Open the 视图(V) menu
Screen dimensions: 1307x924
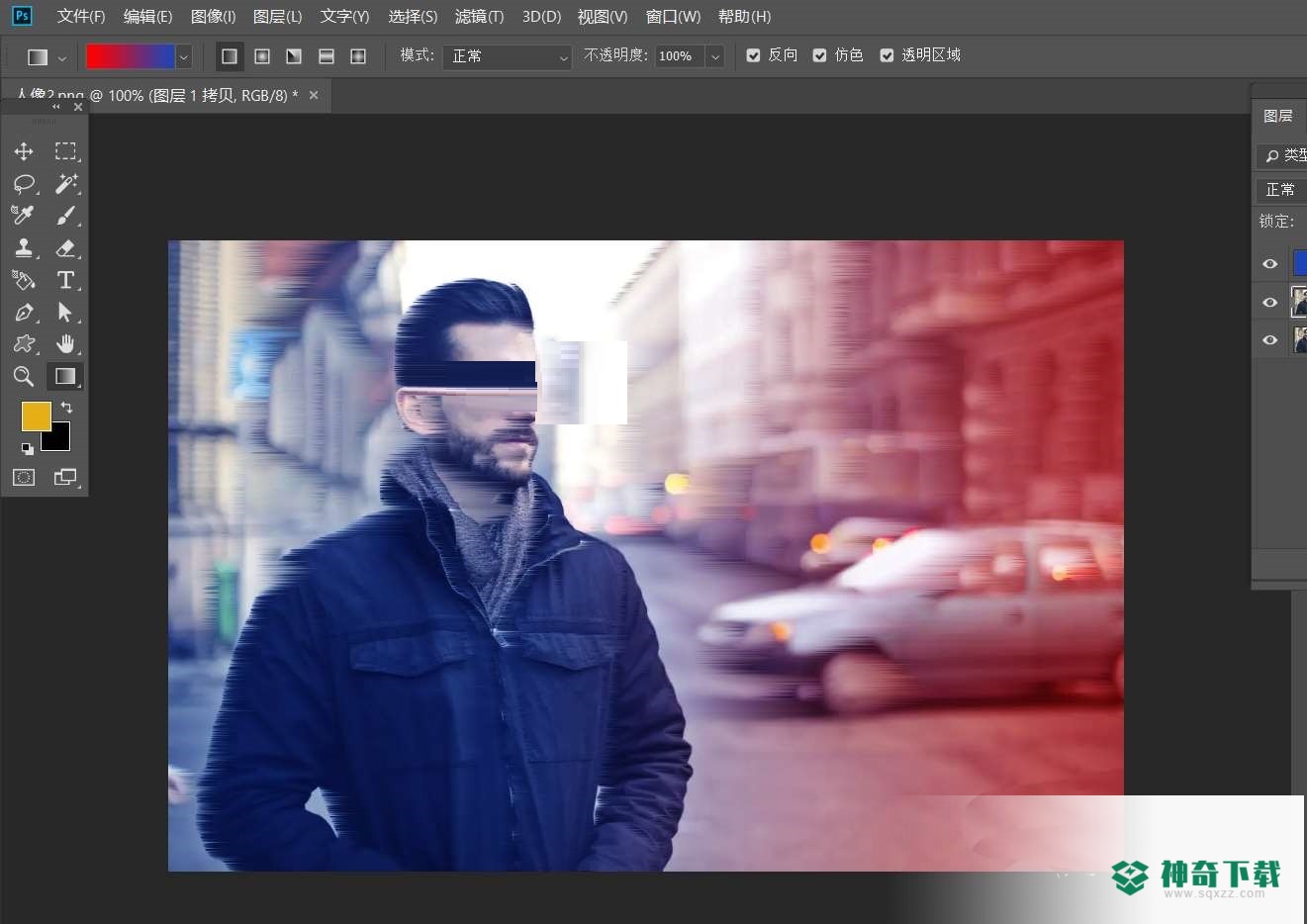[x=603, y=17]
